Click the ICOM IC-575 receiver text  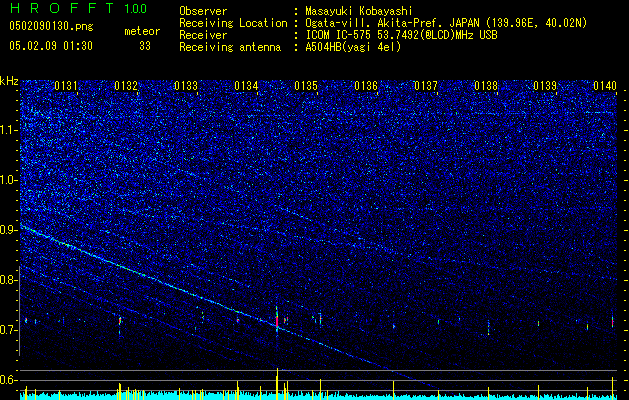coord(401,35)
